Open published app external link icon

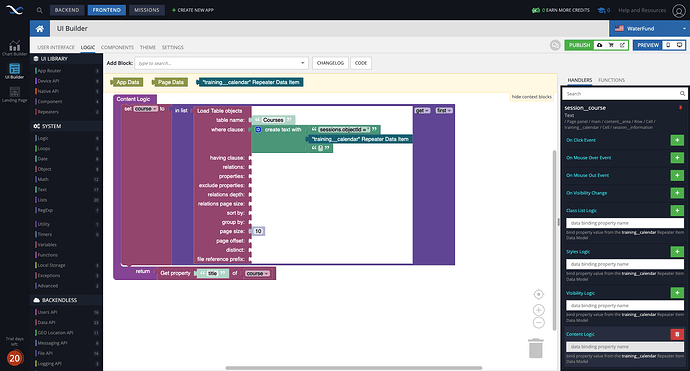pos(622,45)
